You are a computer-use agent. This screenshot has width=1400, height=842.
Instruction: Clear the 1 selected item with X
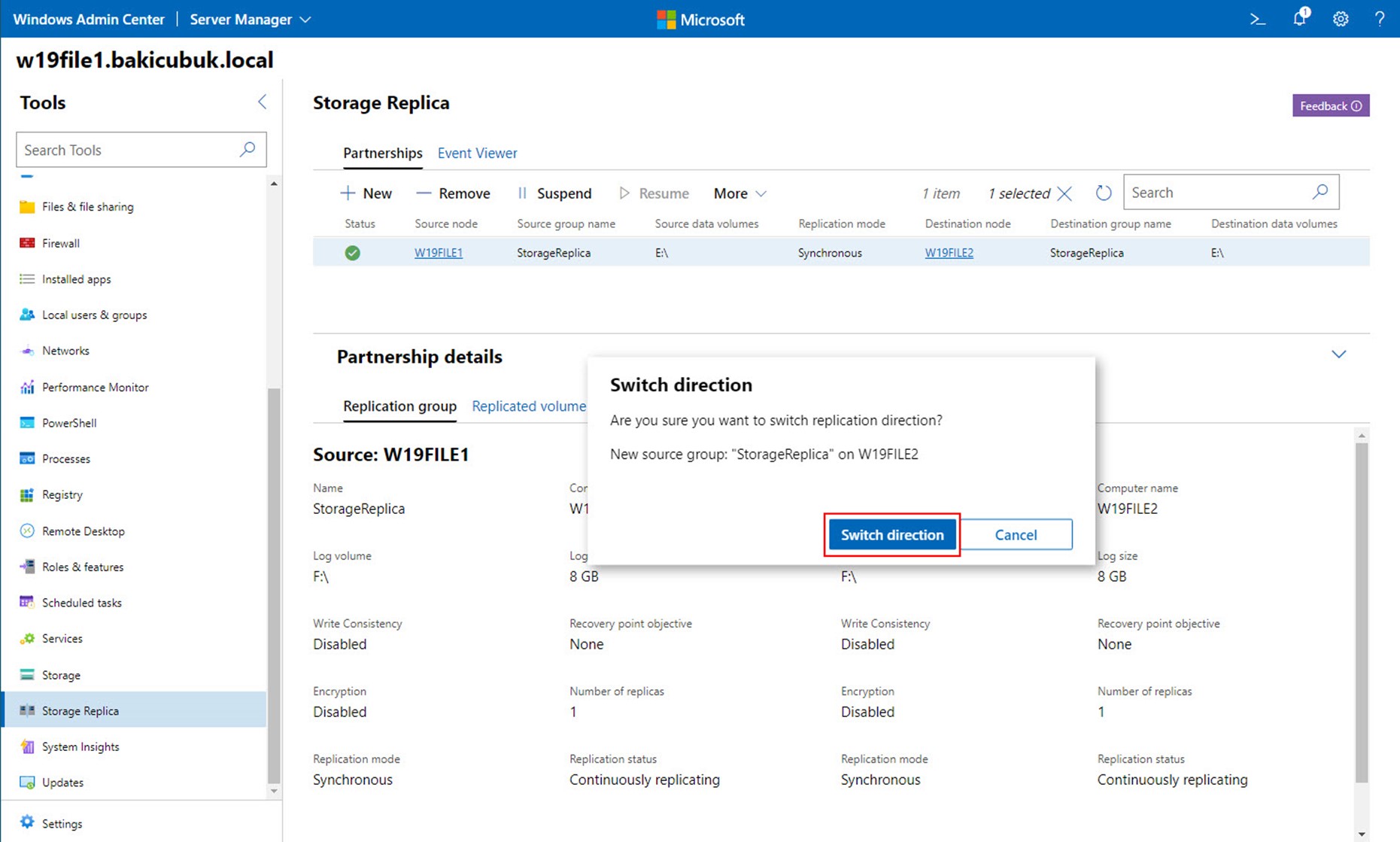coord(1064,193)
